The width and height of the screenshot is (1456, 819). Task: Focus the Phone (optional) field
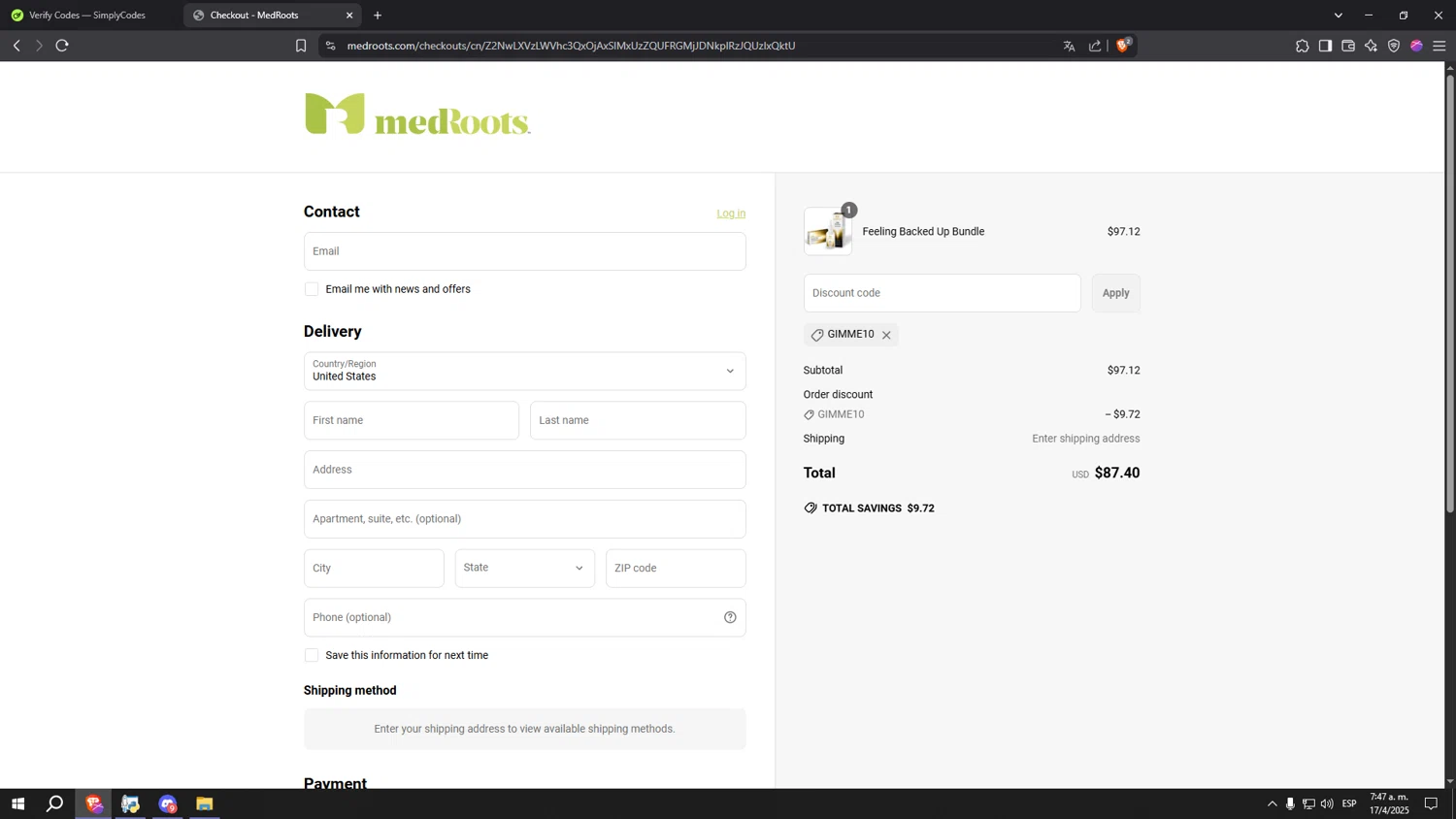tap(524, 618)
